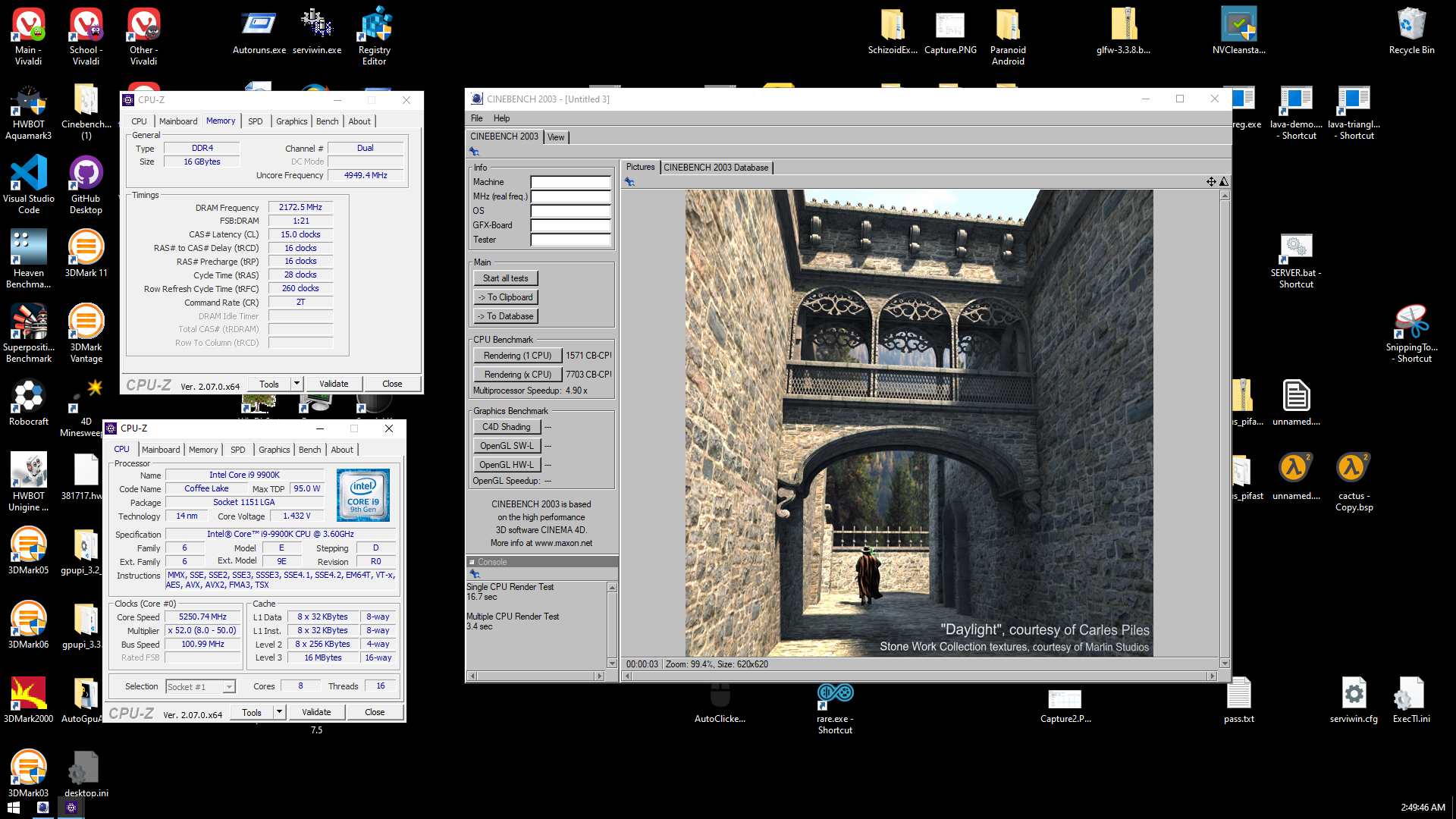Viewport: 1456px width, 819px height.
Task: Open the SnippingTool shortcut
Action: coord(1411,334)
